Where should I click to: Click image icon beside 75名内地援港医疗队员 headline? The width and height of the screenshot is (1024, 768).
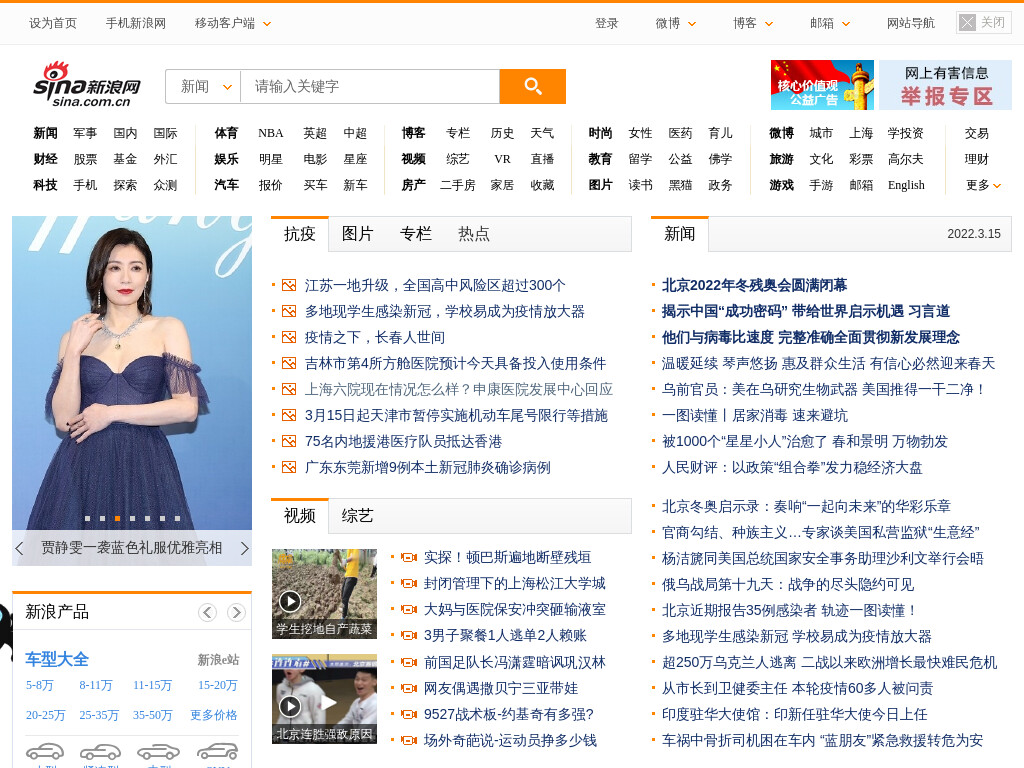(289, 441)
